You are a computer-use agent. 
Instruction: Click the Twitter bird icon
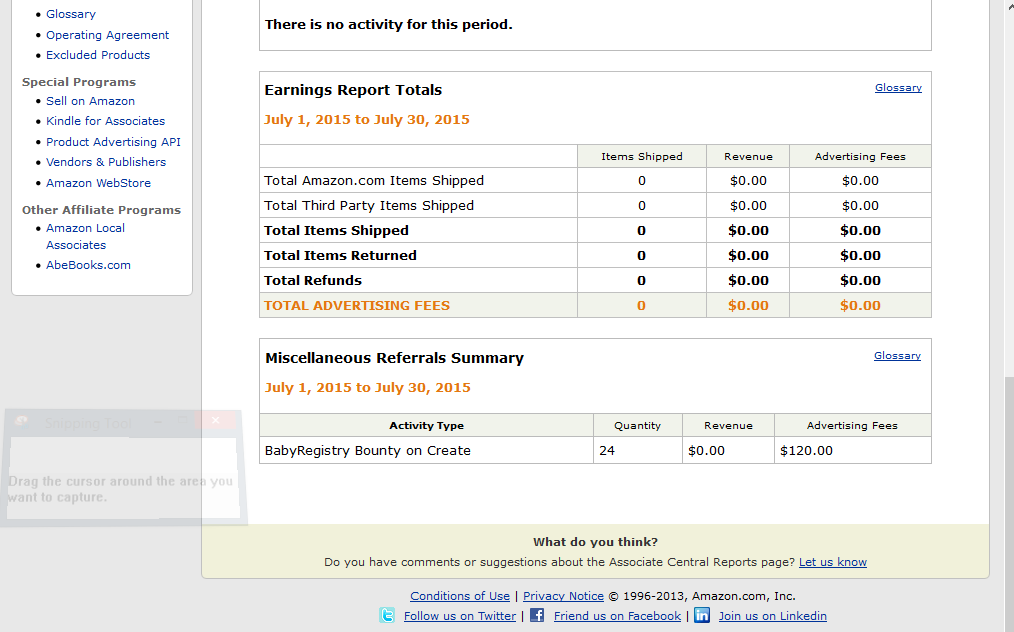387,615
